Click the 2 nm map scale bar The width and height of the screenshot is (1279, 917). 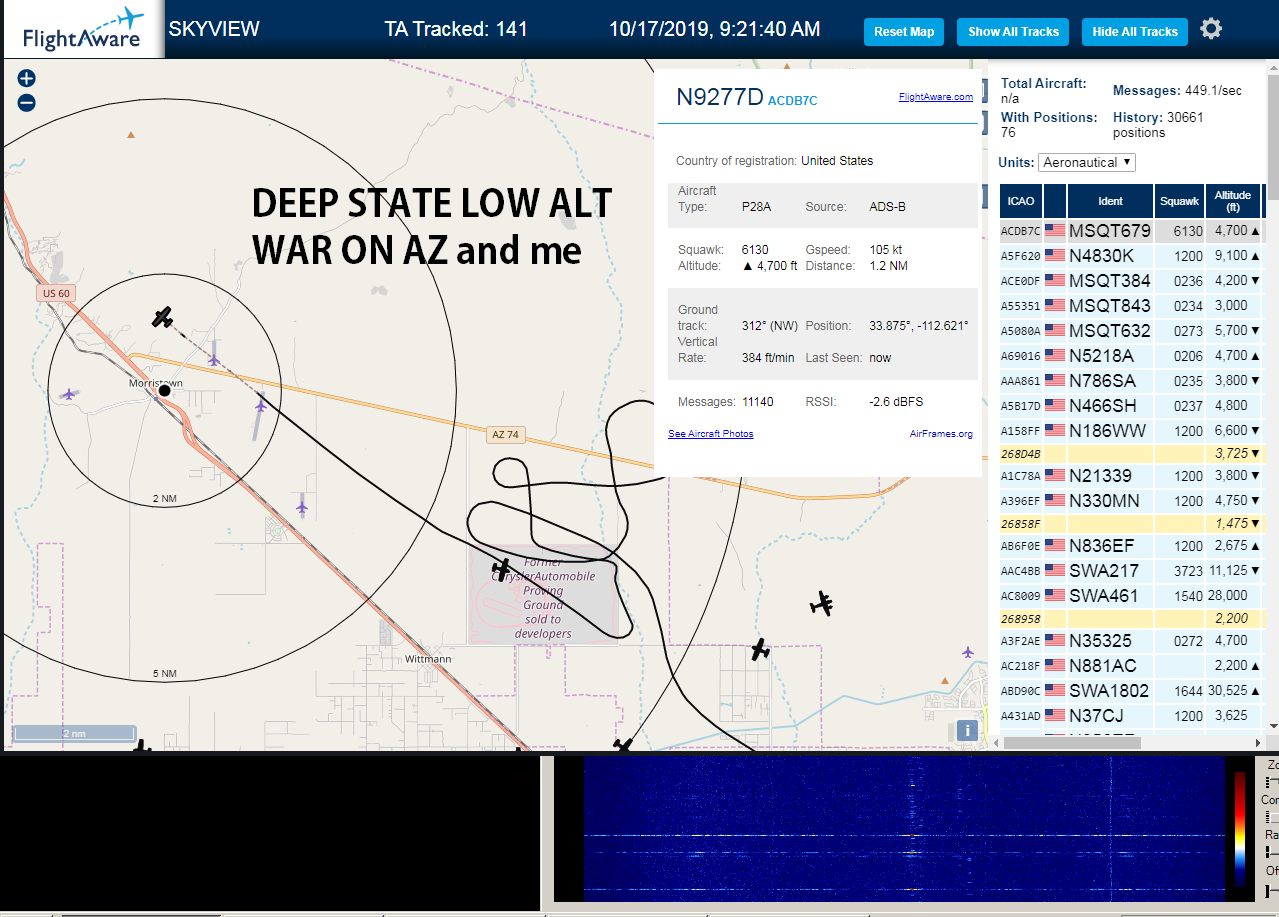(x=74, y=733)
